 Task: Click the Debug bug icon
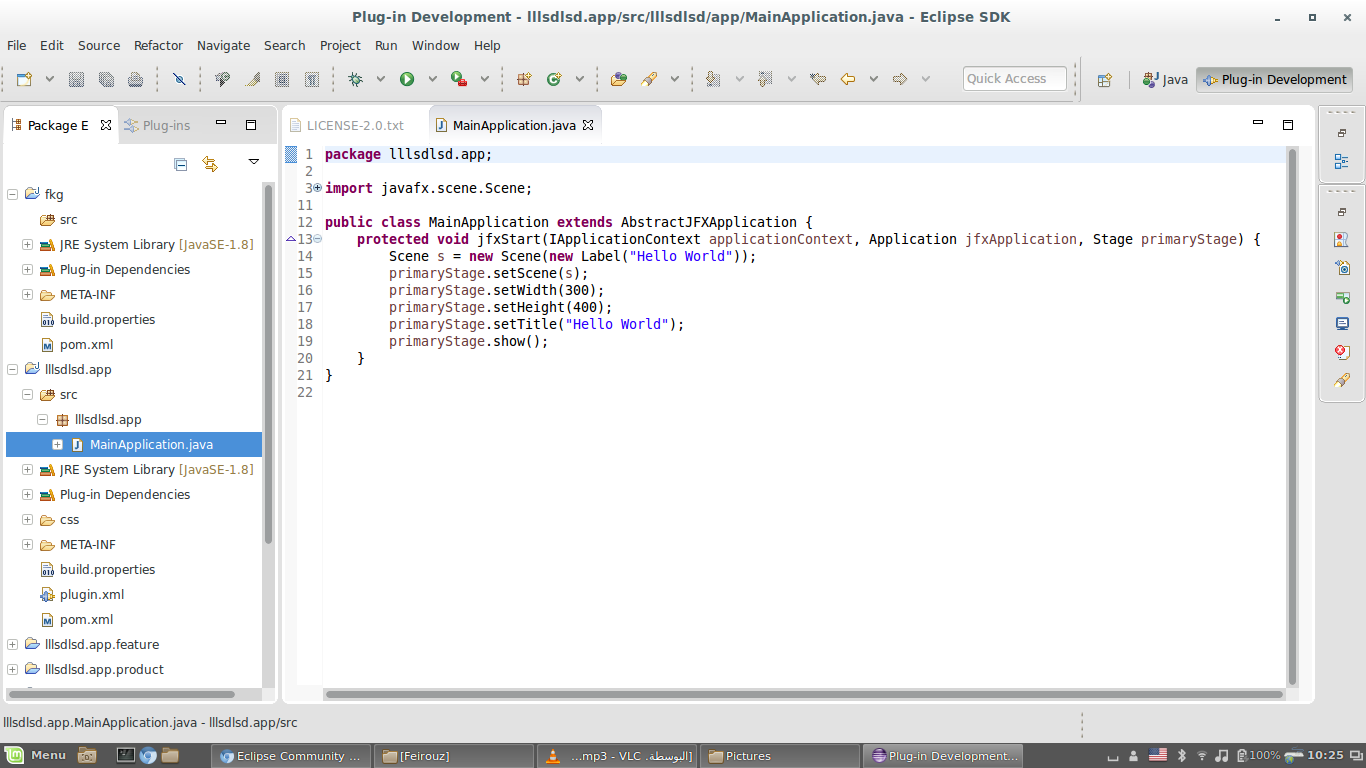(355, 79)
